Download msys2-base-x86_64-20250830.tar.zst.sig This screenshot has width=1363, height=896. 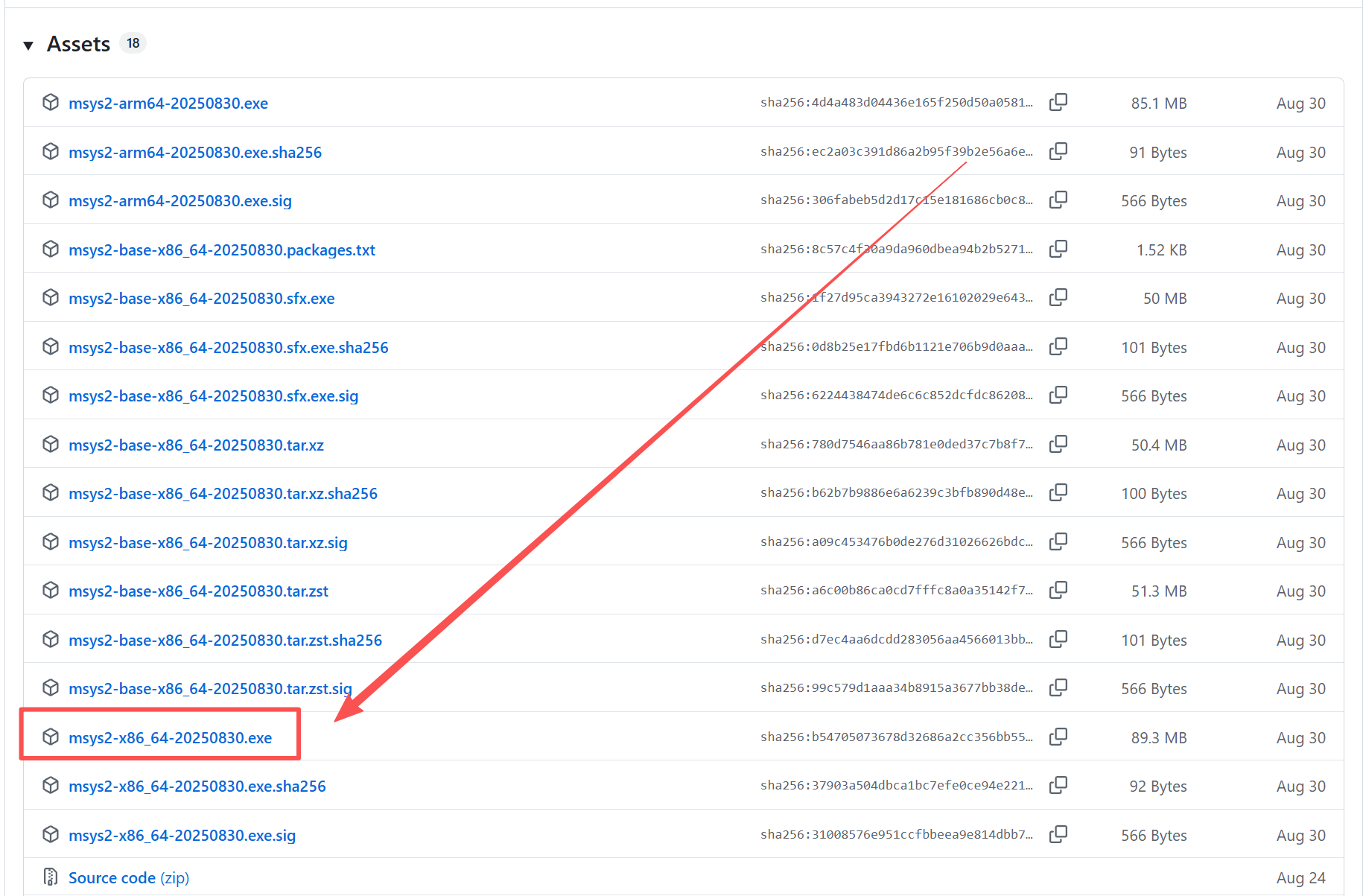pos(211,689)
